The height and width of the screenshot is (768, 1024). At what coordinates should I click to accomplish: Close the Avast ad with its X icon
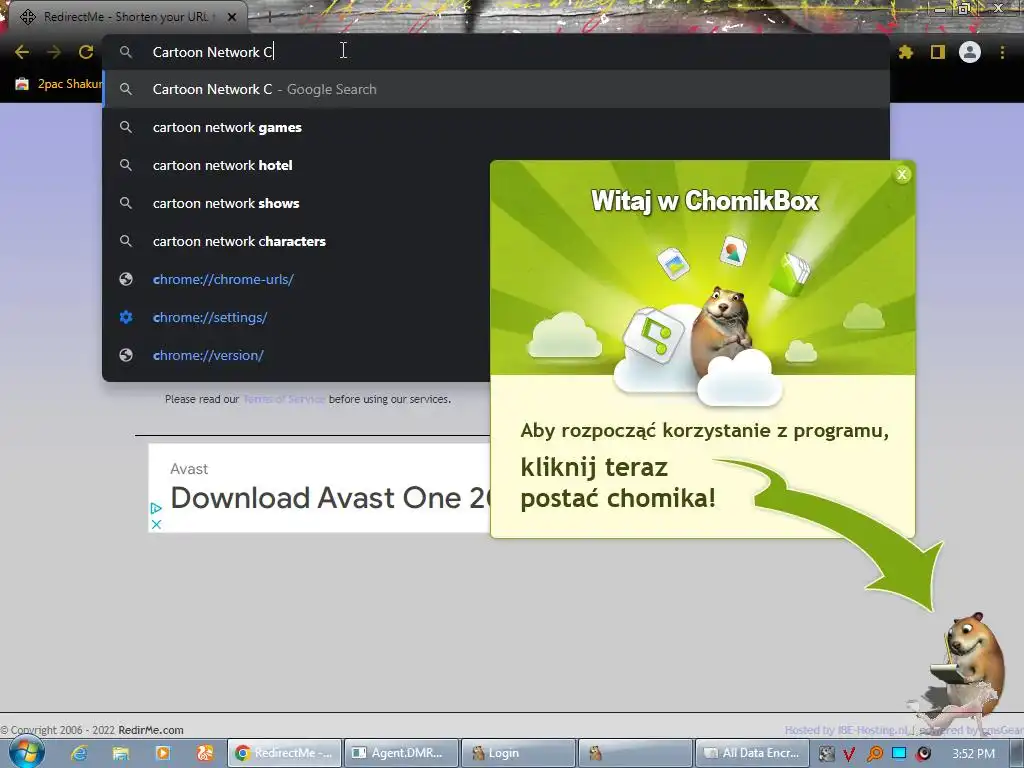tap(156, 524)
